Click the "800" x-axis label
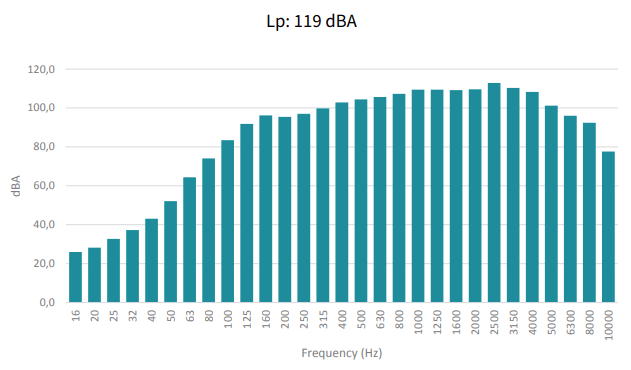Viewport: 631px width, 370px height. (x=399, y=318)
